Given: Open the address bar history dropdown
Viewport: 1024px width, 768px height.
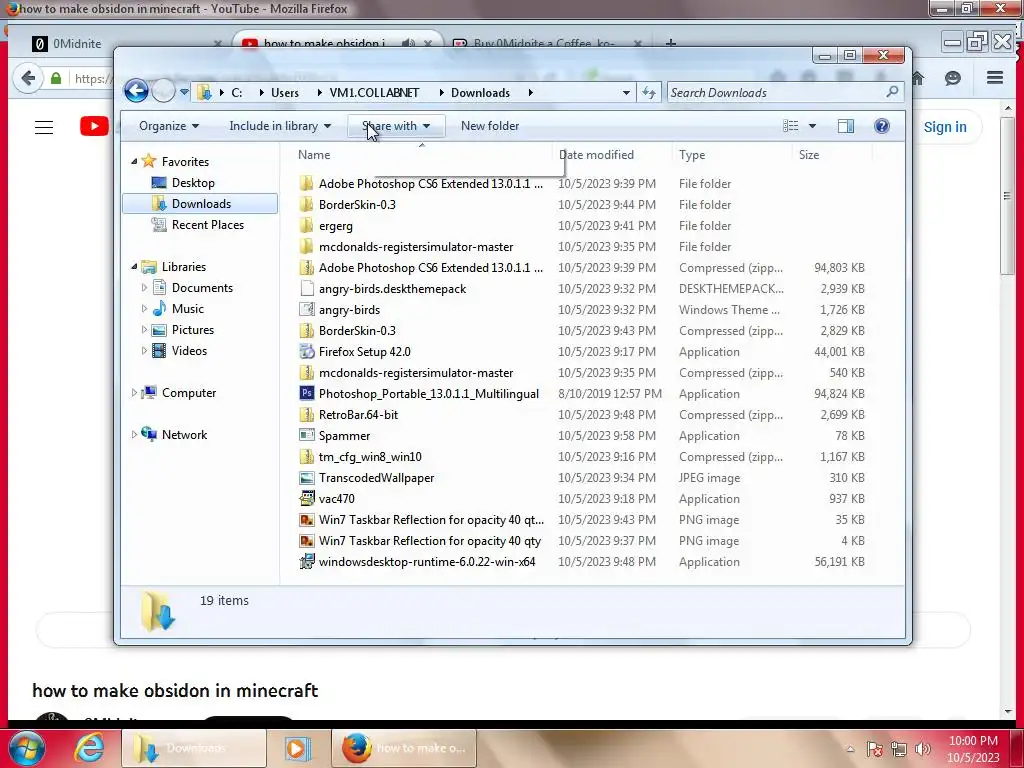Looking at the screenshot, I should [626, 92].
